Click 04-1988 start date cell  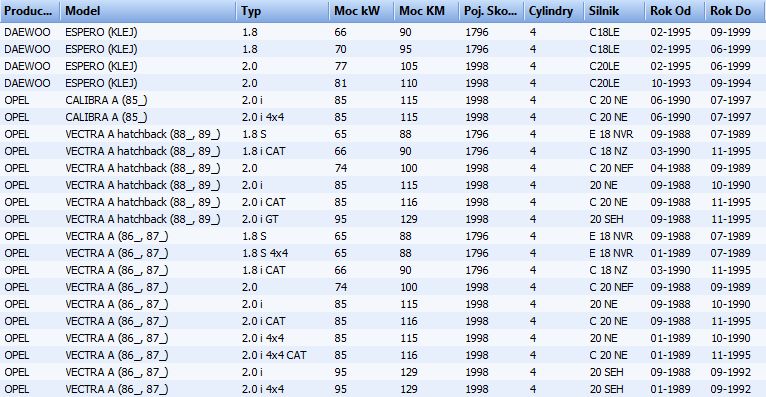click(670, 168)
